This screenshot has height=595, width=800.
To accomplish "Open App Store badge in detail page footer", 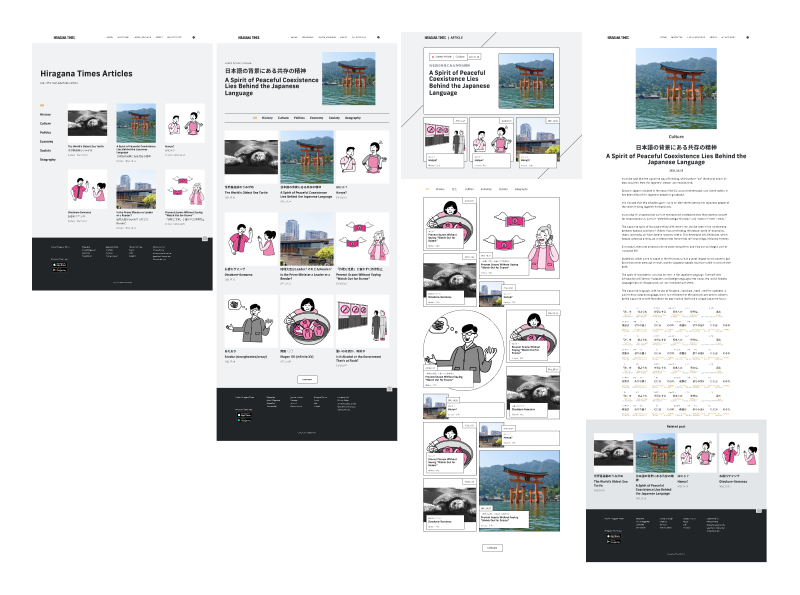I will (613, 536).
